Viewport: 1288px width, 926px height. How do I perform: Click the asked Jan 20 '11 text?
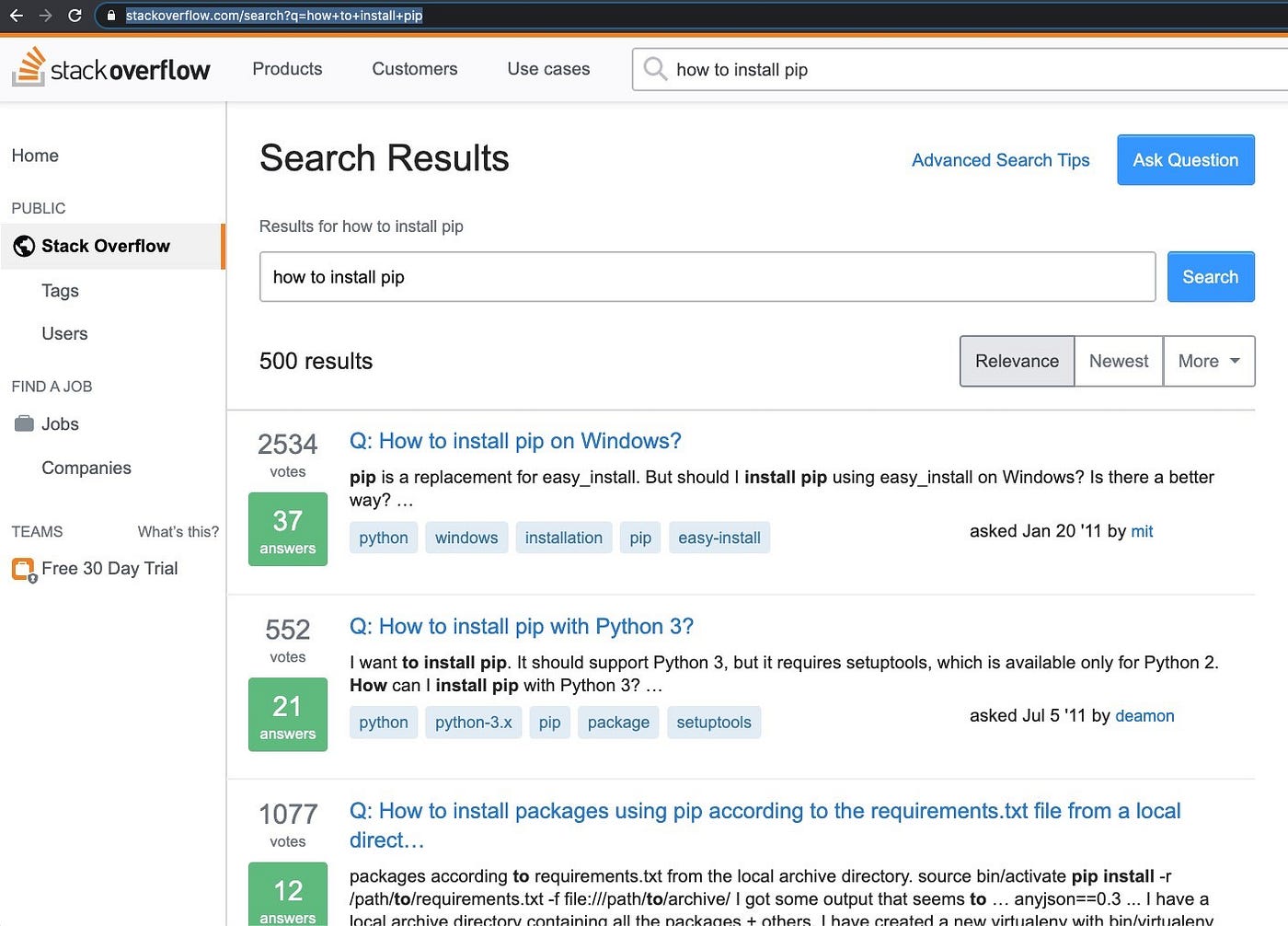[1035, 531]
